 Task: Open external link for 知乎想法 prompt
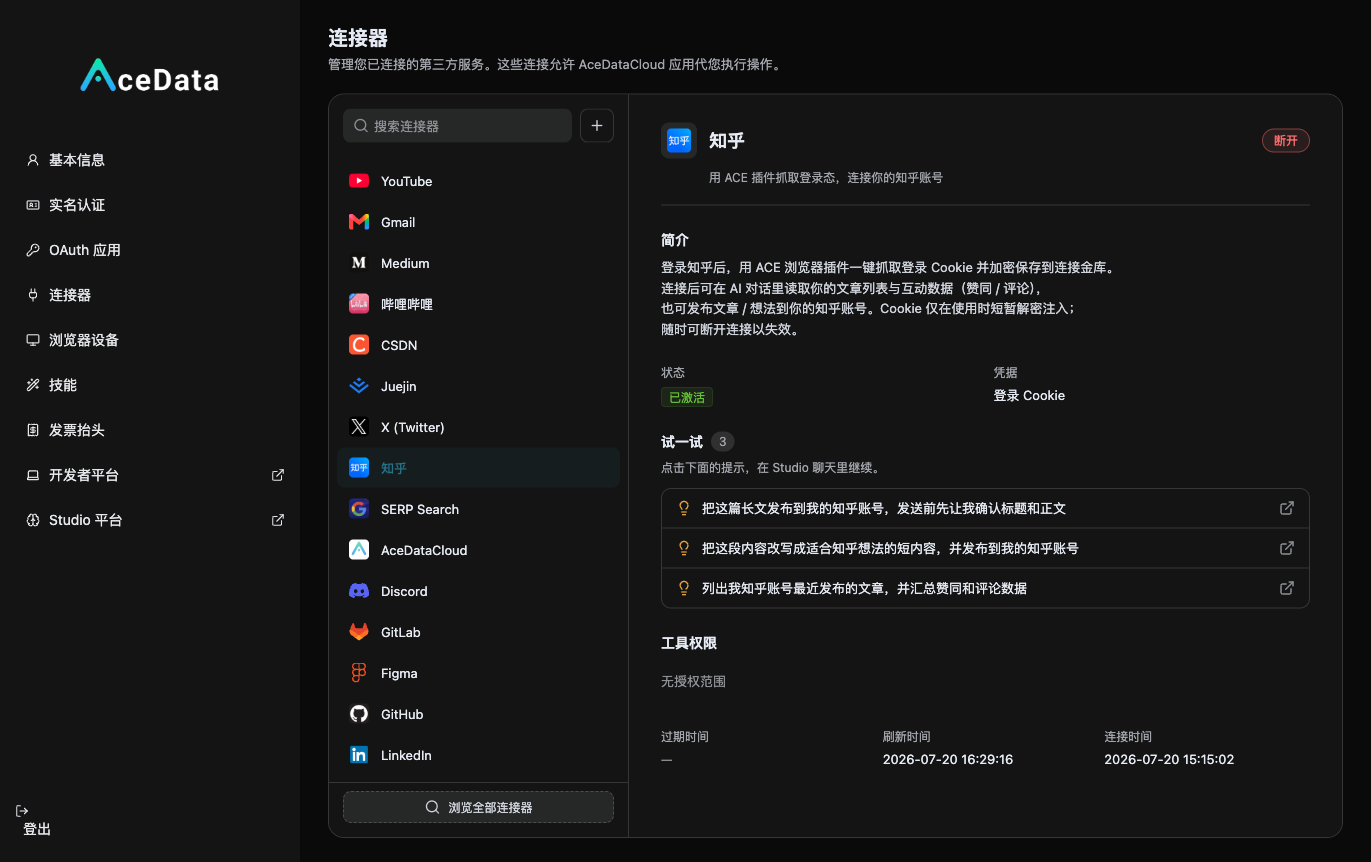point(1287,548)
